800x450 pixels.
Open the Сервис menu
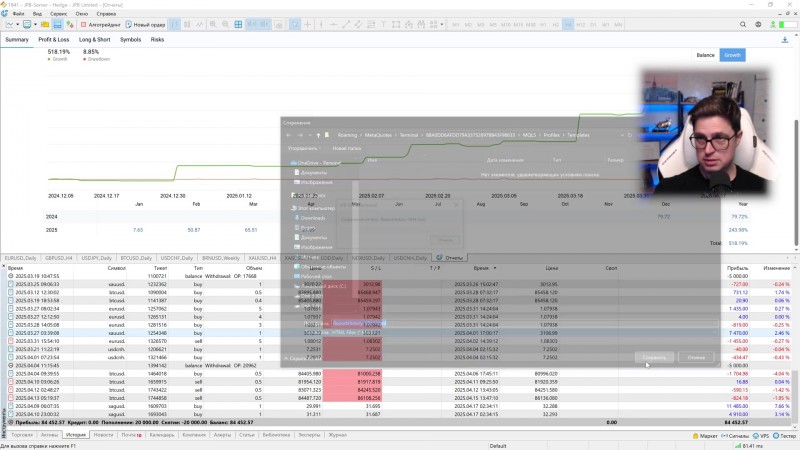tap(59, 14)
